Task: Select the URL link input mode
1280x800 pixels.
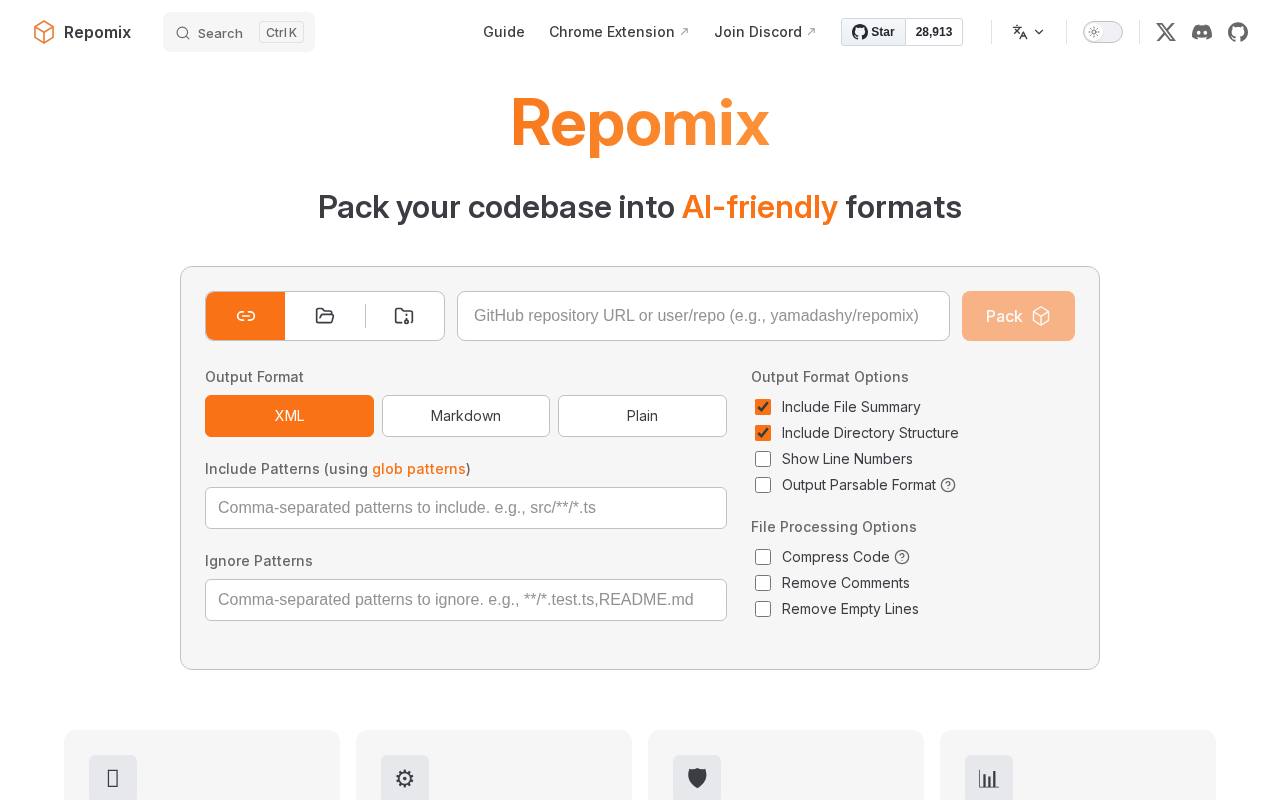Action: 246,316
